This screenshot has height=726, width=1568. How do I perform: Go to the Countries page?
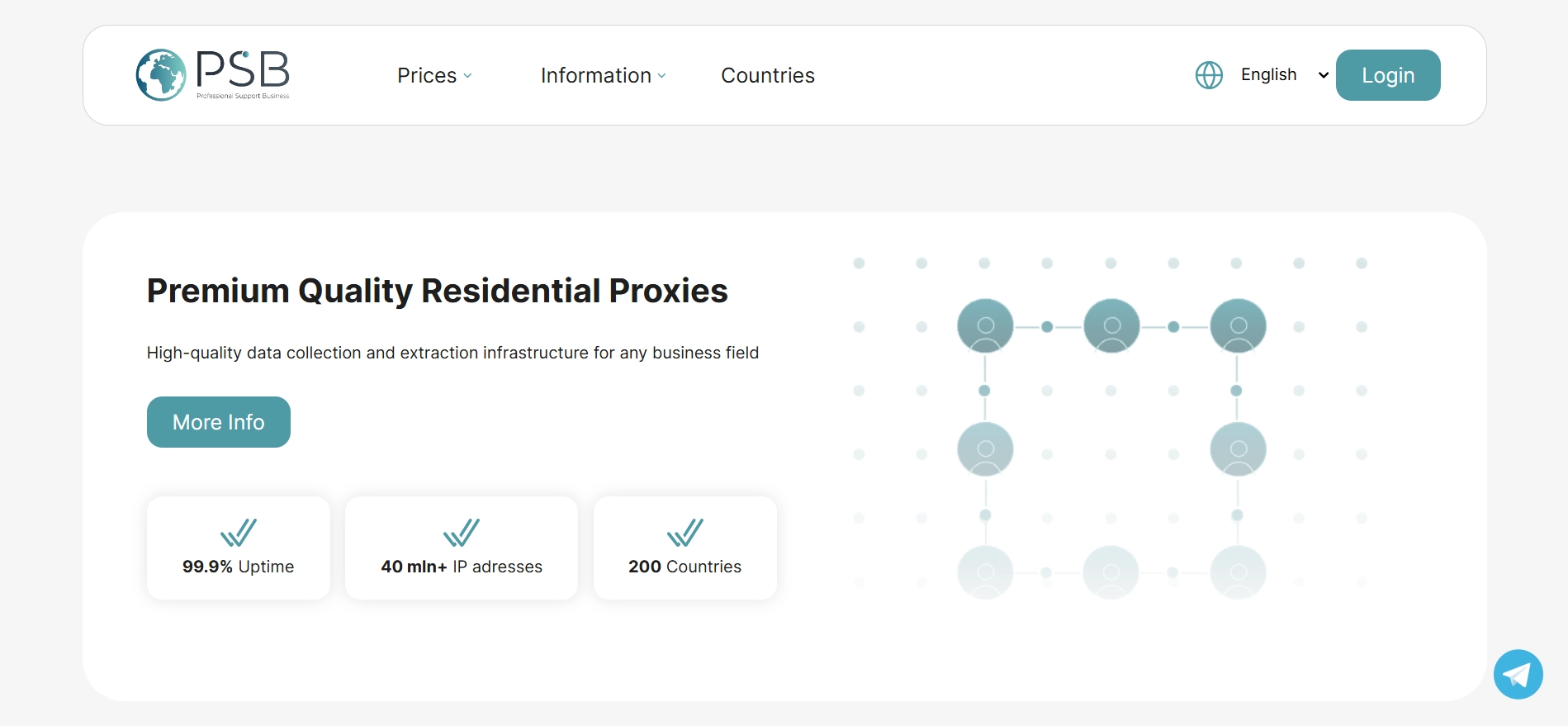[x=768, y=75]
